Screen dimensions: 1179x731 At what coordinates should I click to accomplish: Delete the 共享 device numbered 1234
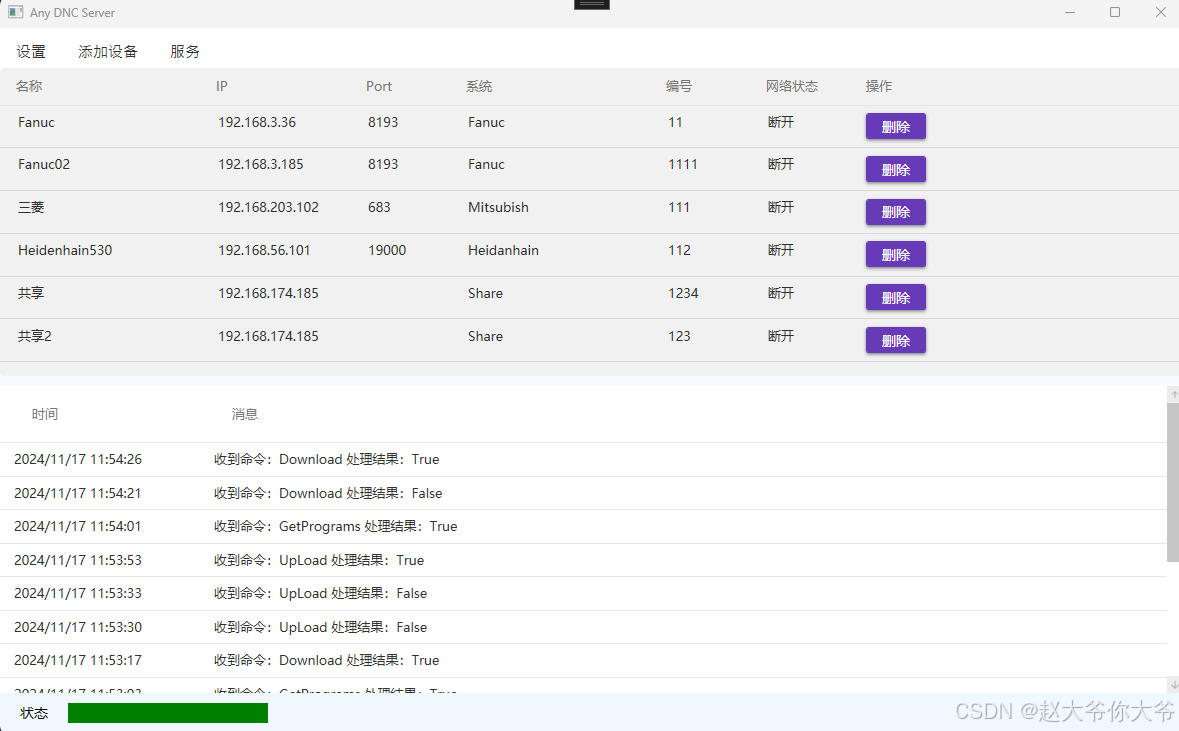click(896, 298)
